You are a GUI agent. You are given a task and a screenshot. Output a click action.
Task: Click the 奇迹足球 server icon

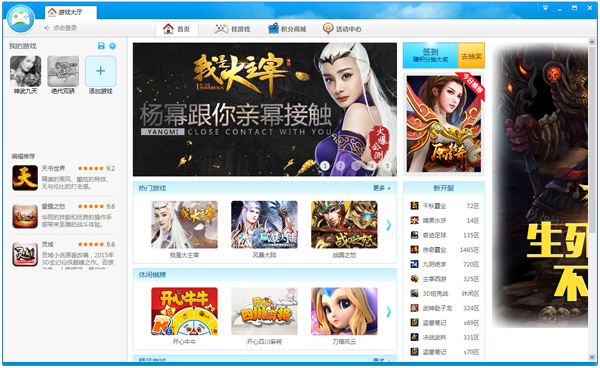(414, 235)
